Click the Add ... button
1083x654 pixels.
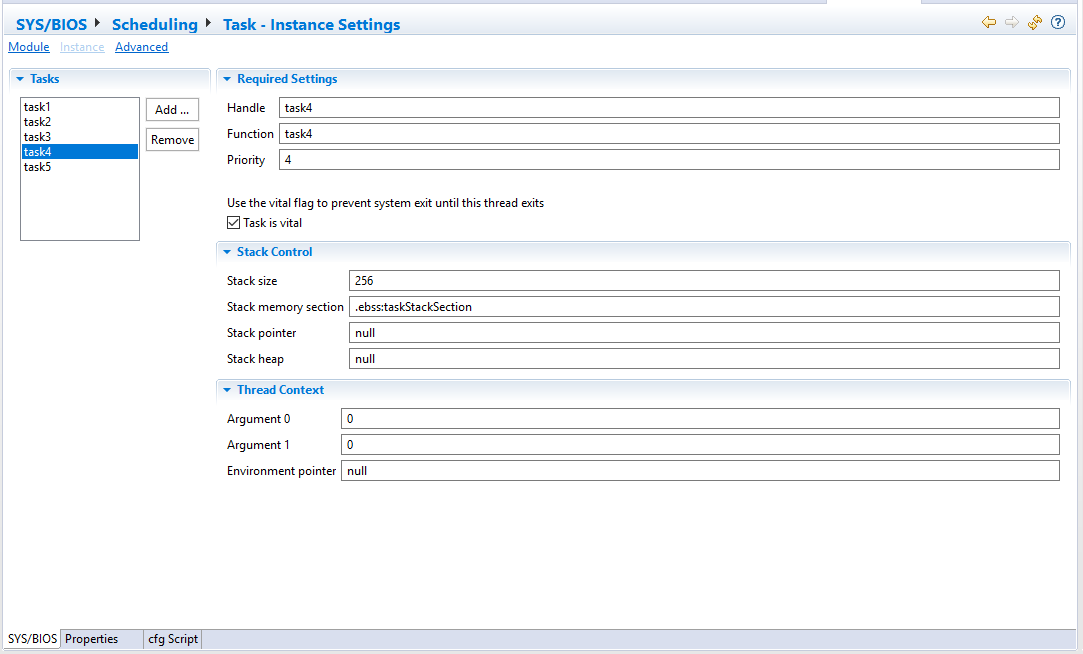click(x=172, y=110)
